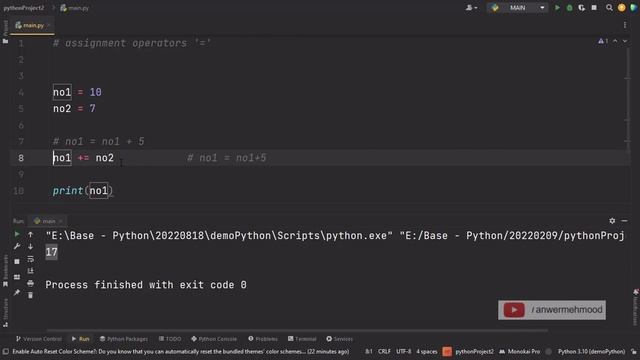
Task: Run with coverage from top toolbar
Action: pos(582,7)
